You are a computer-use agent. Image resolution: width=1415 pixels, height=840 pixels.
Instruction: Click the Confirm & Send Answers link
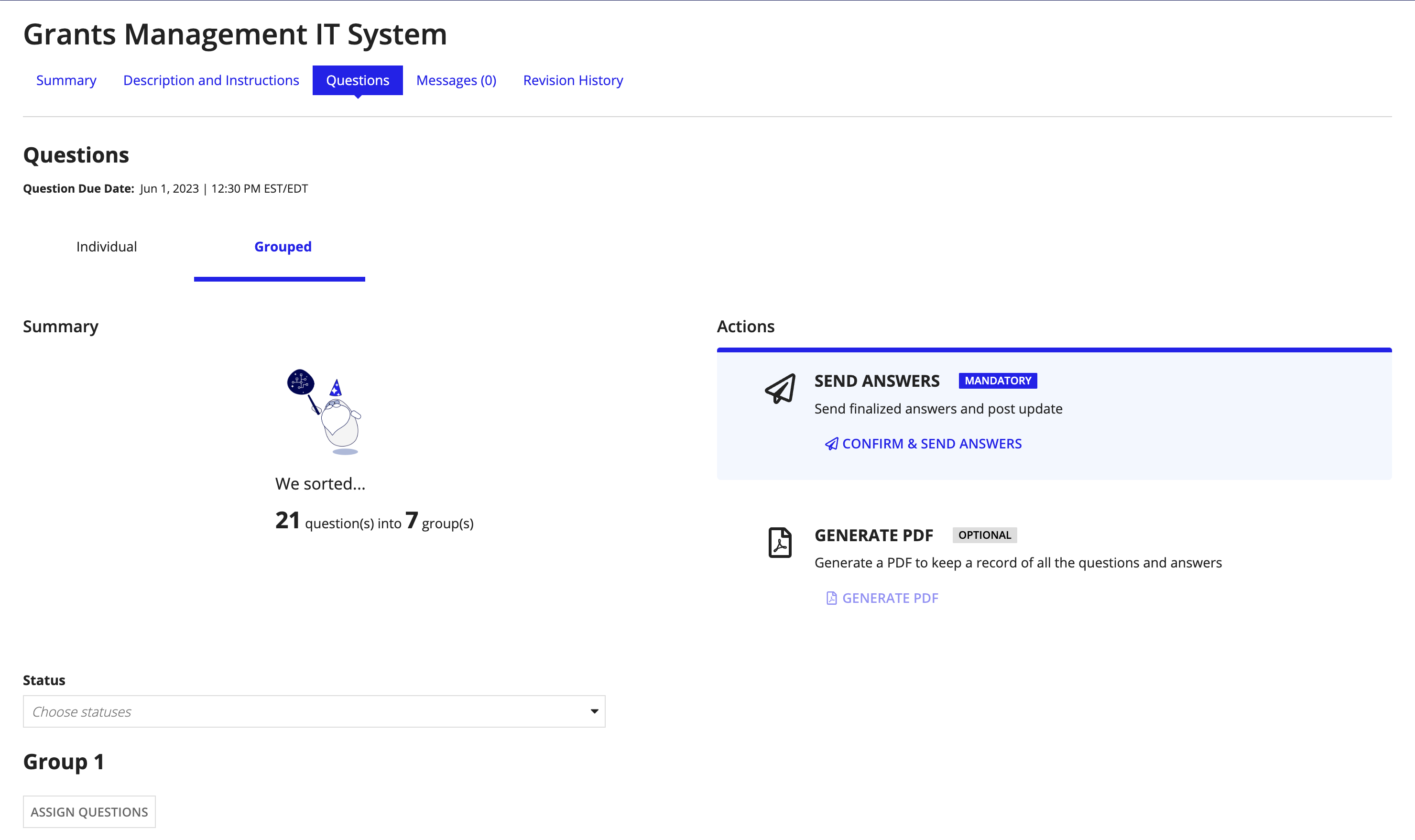922,443
